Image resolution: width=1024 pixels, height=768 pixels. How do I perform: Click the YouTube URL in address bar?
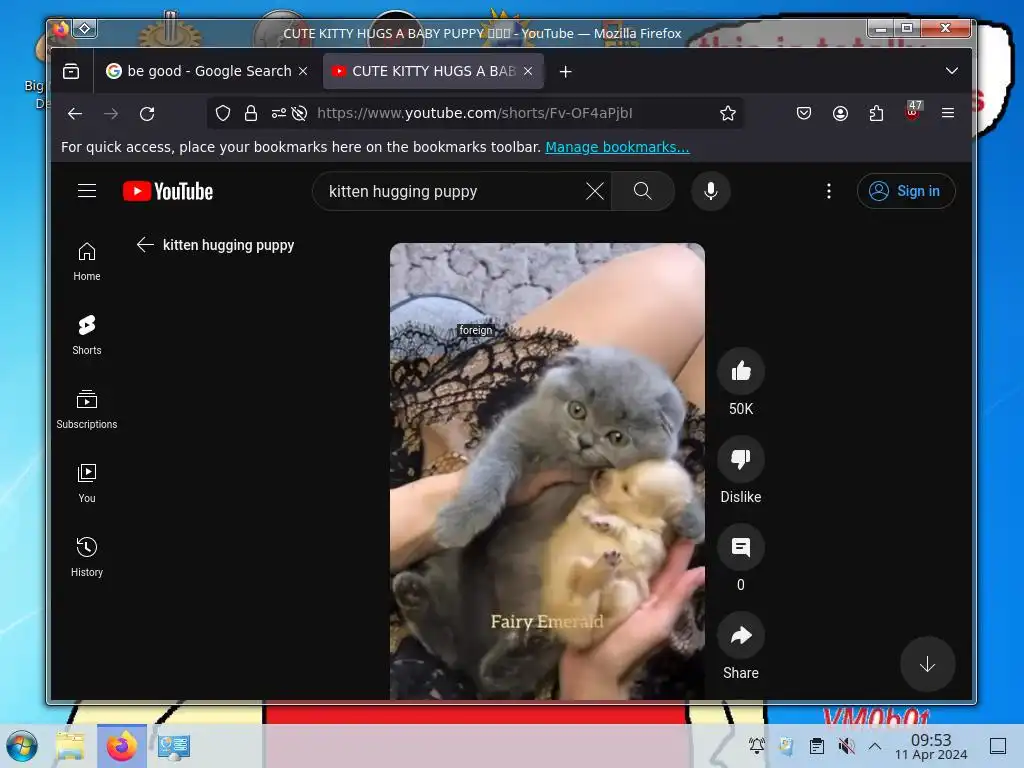click(475, 113)
